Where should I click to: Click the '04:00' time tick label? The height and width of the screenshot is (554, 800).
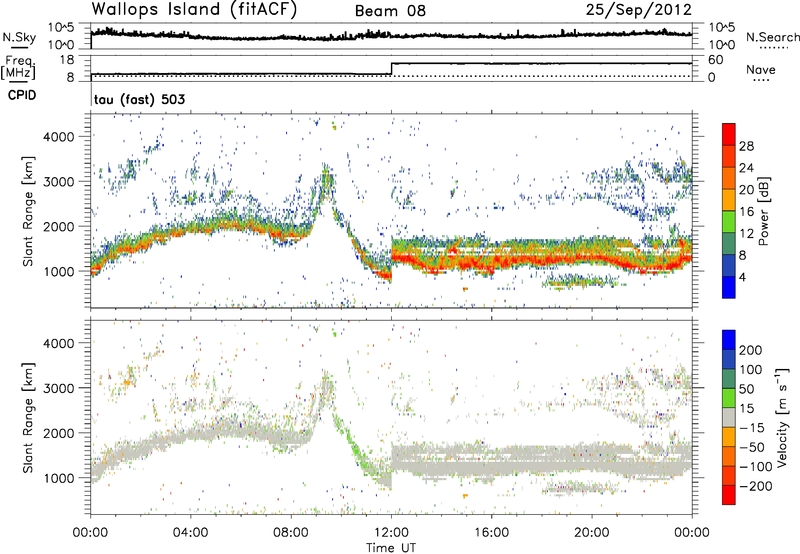point(190,533)
